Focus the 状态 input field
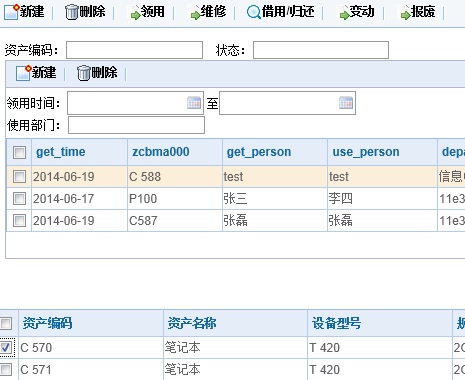Screen dimensions: 465x380 (x=321, y=50)
